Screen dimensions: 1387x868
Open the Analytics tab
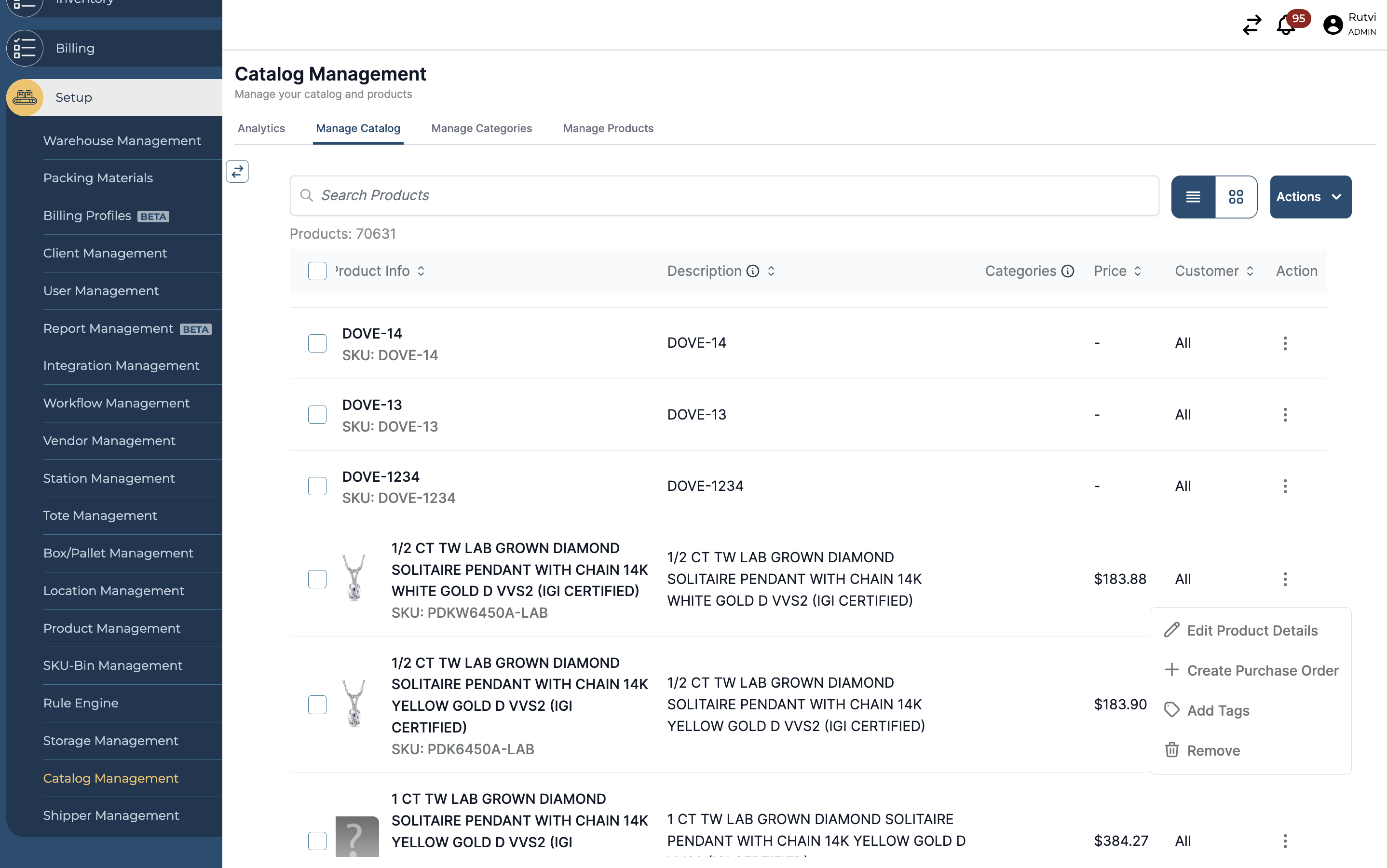261,128
